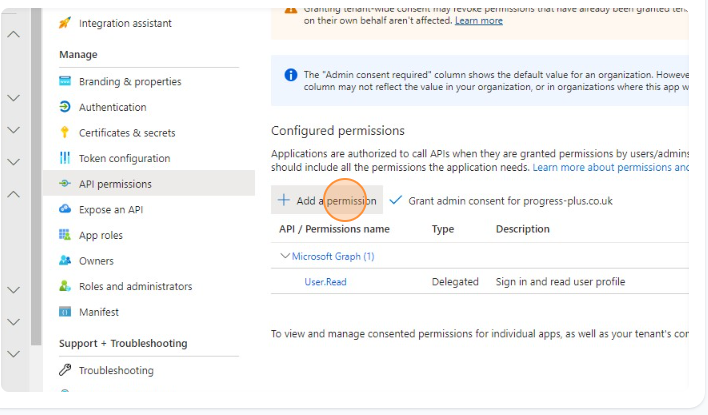This screenshot has height=415, width=708.
Task: Follow the Learn more link in warning banner
Action: [x=478, y=21]
